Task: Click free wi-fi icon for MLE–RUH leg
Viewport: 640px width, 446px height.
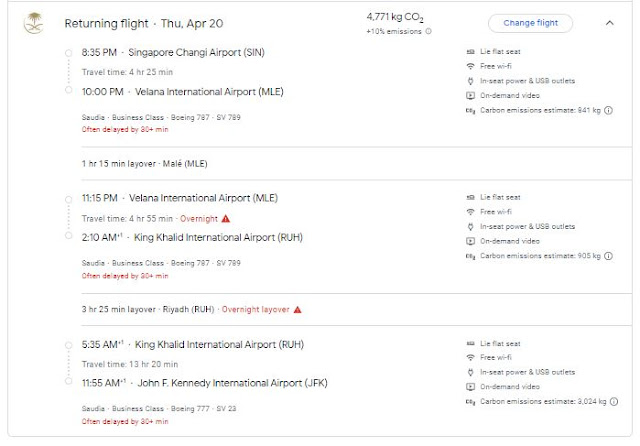Action: point(471,213)
